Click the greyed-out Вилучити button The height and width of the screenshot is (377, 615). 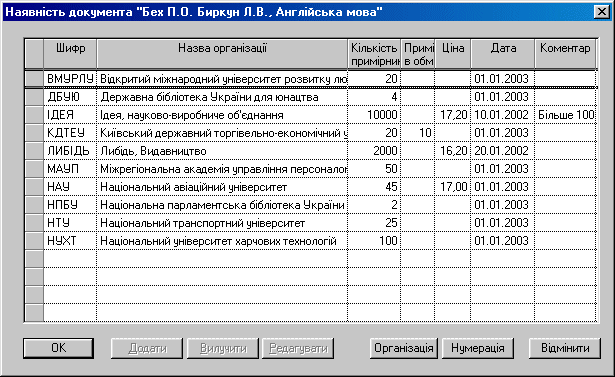223,348
